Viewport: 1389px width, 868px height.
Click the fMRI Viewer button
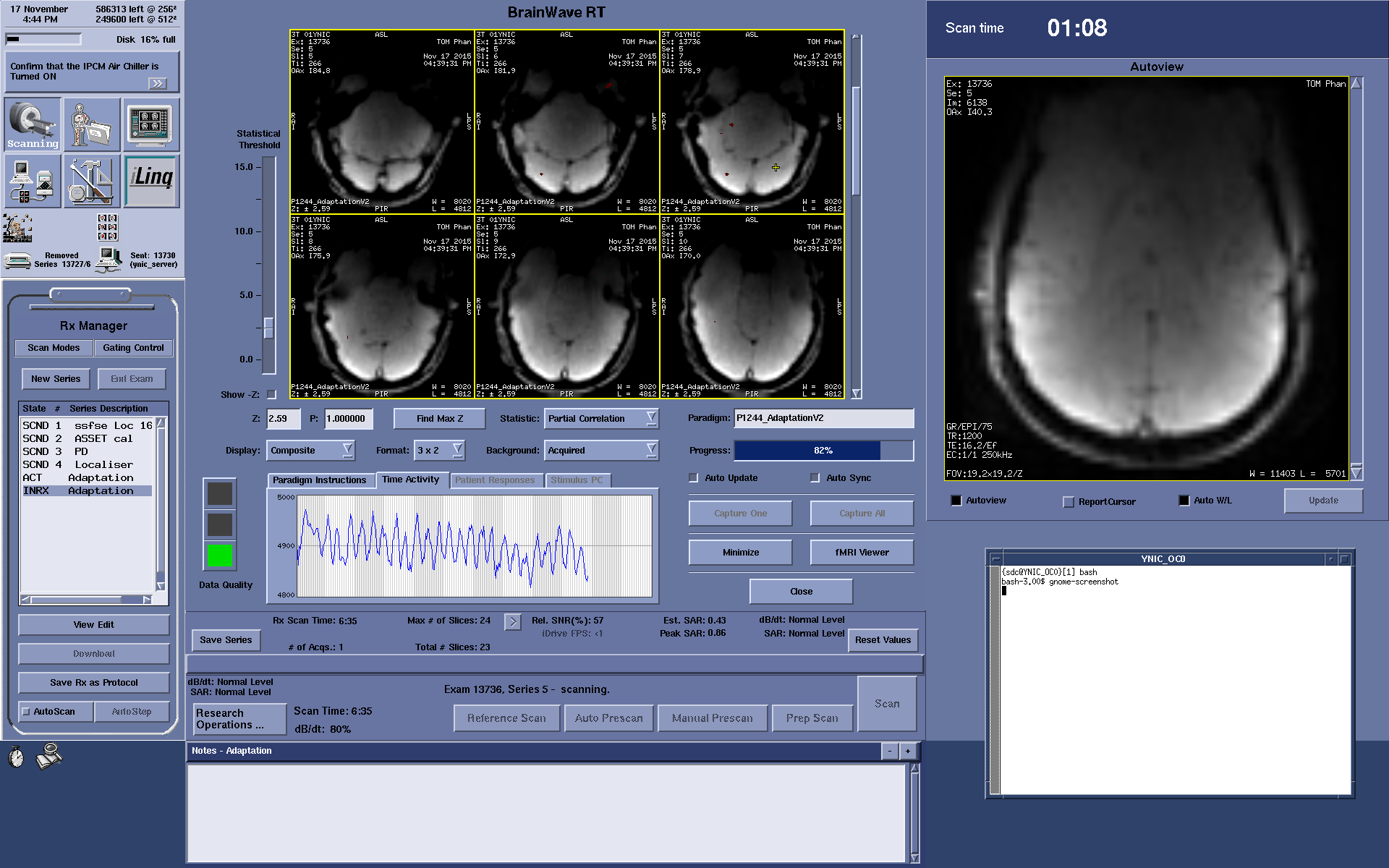[x=862, y=553]
